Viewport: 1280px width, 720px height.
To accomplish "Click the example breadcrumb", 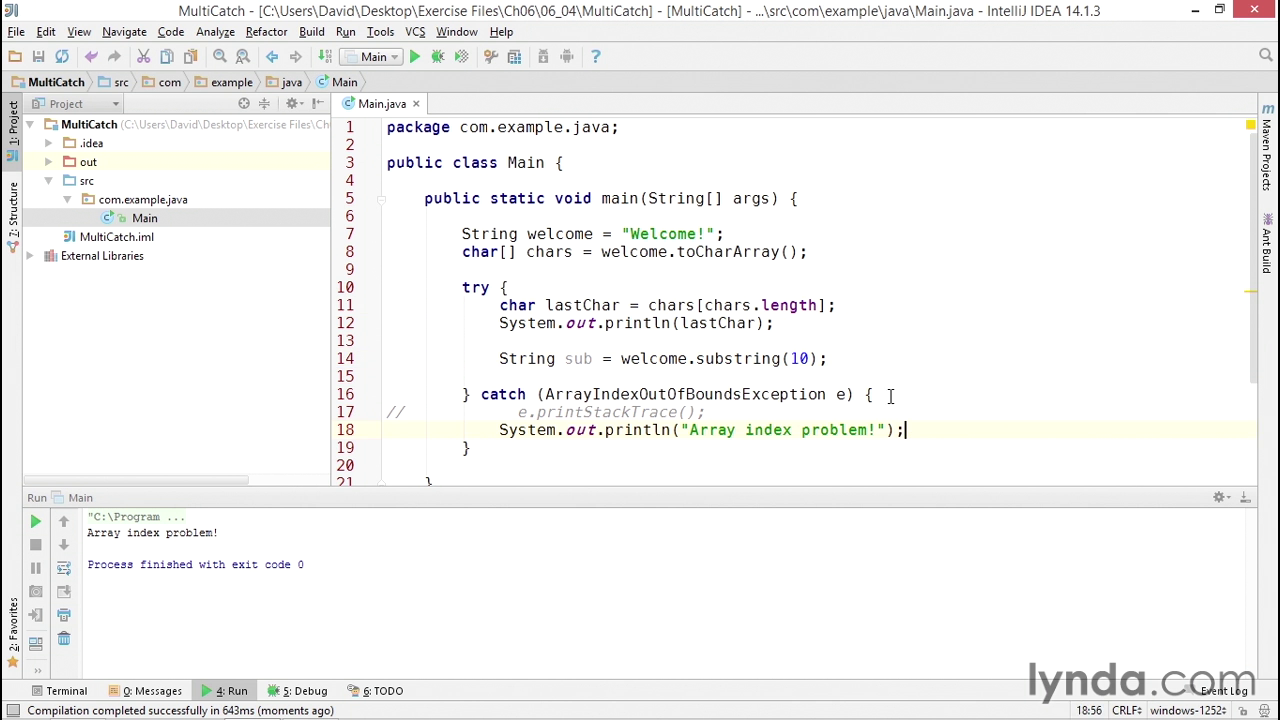I will (223, 82).
